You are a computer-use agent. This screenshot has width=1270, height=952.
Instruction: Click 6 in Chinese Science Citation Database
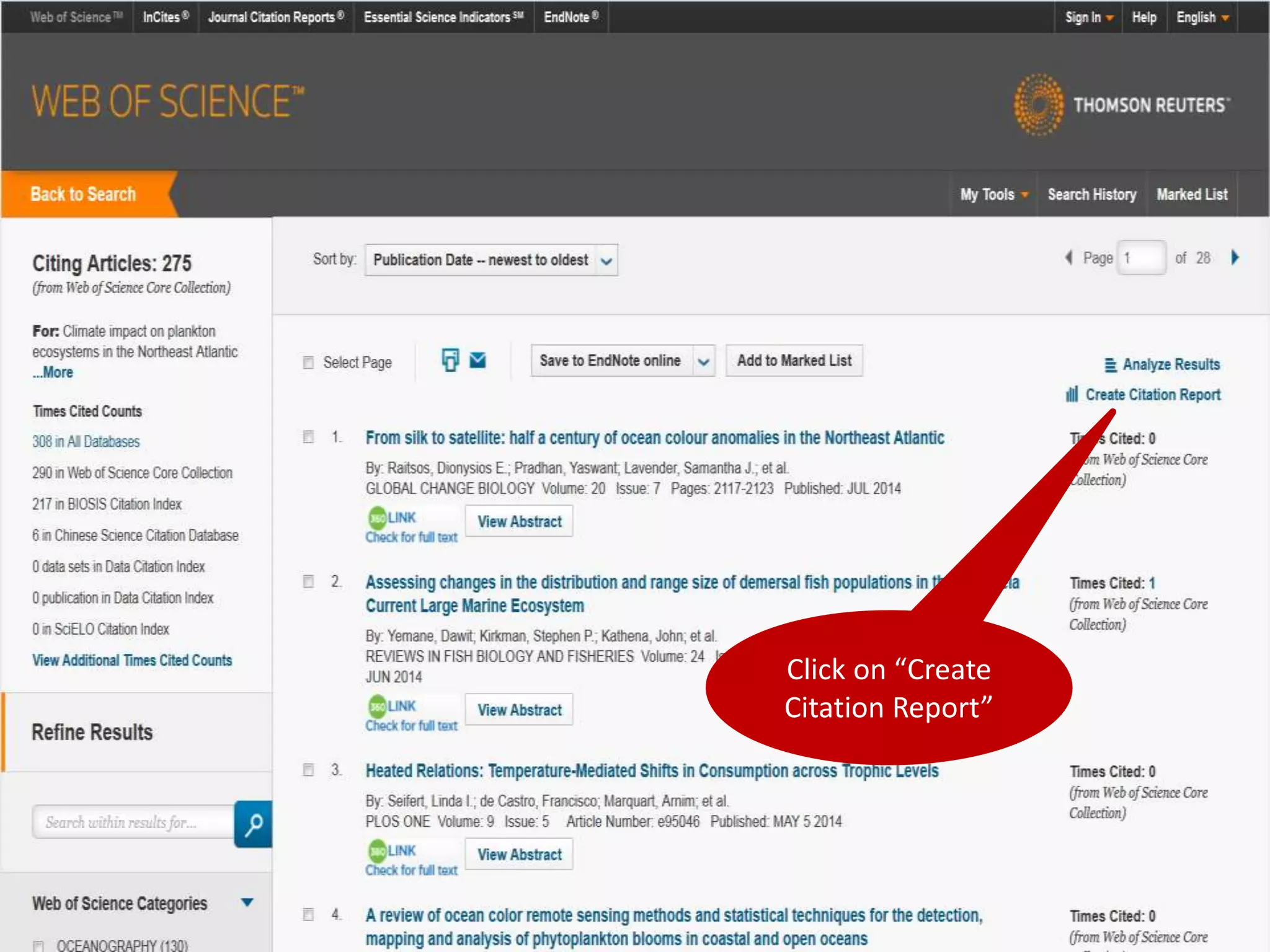tap(135, 535)
